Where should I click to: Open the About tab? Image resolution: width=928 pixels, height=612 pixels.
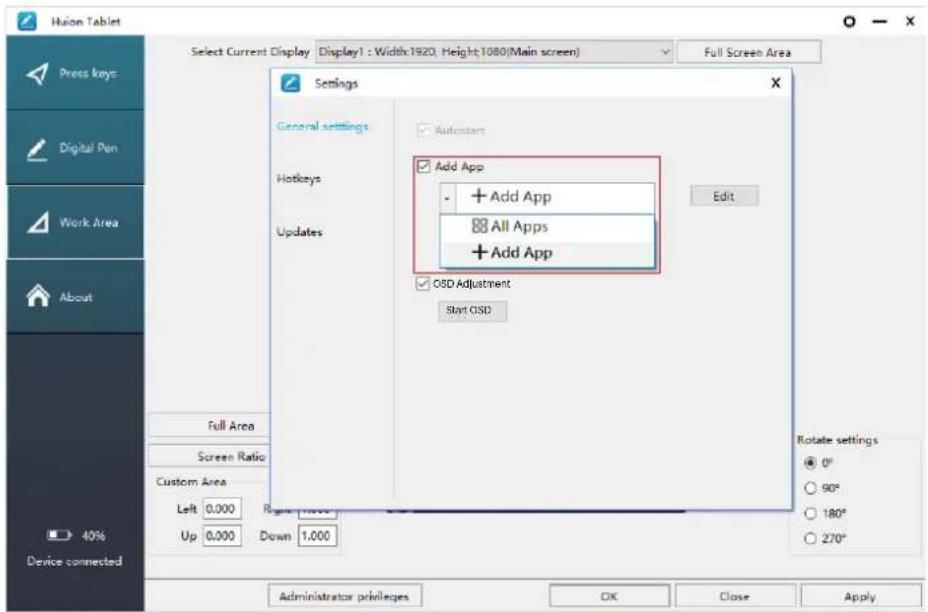coord(75,296)
